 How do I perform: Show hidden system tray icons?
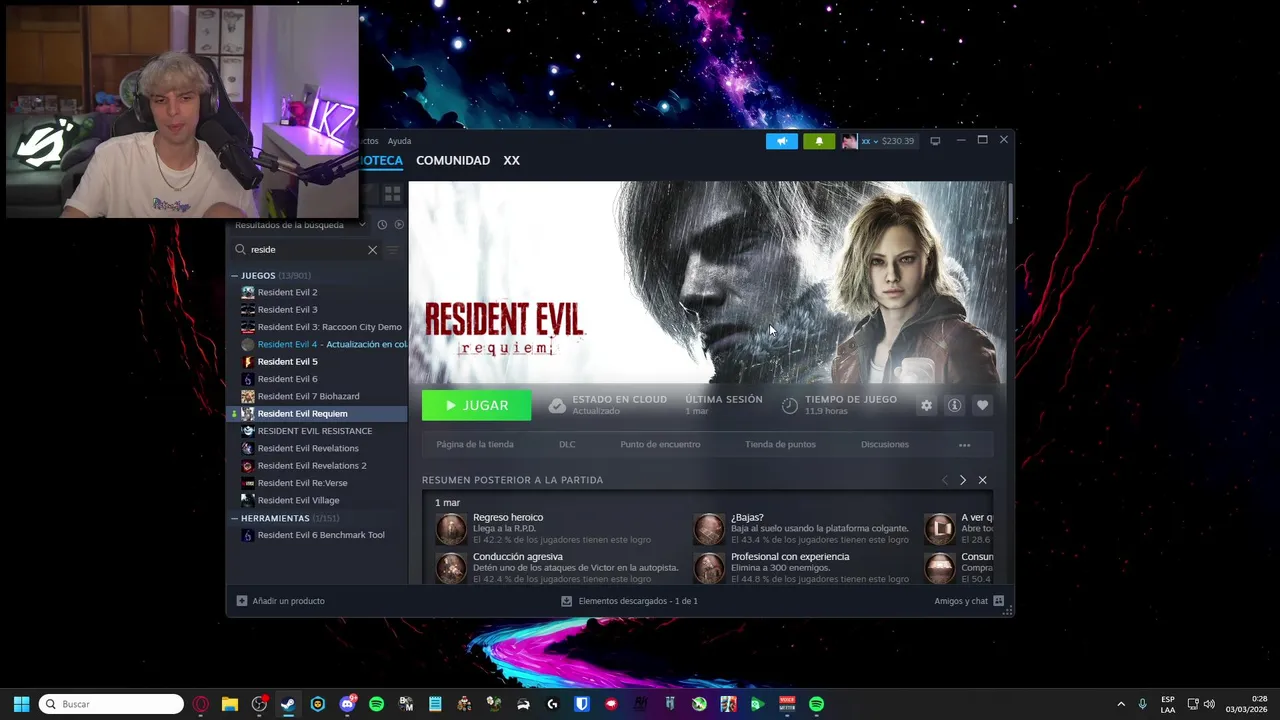(x=1120, y=704)
